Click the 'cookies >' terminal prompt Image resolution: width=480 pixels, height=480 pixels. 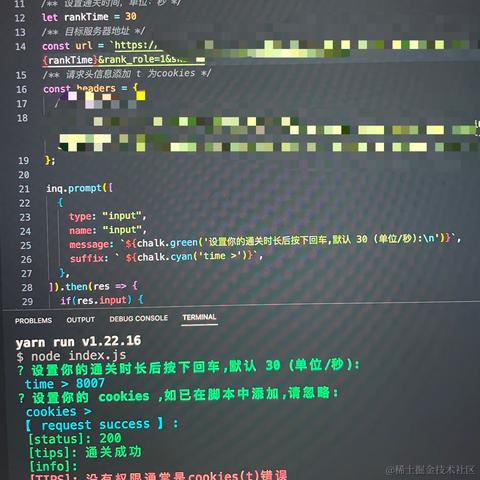tap(59, 412)
